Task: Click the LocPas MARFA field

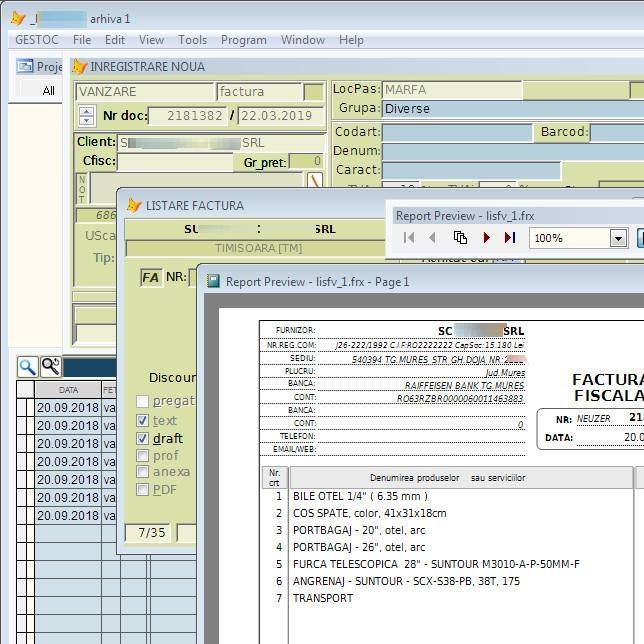Action: (x=452, y=90)
